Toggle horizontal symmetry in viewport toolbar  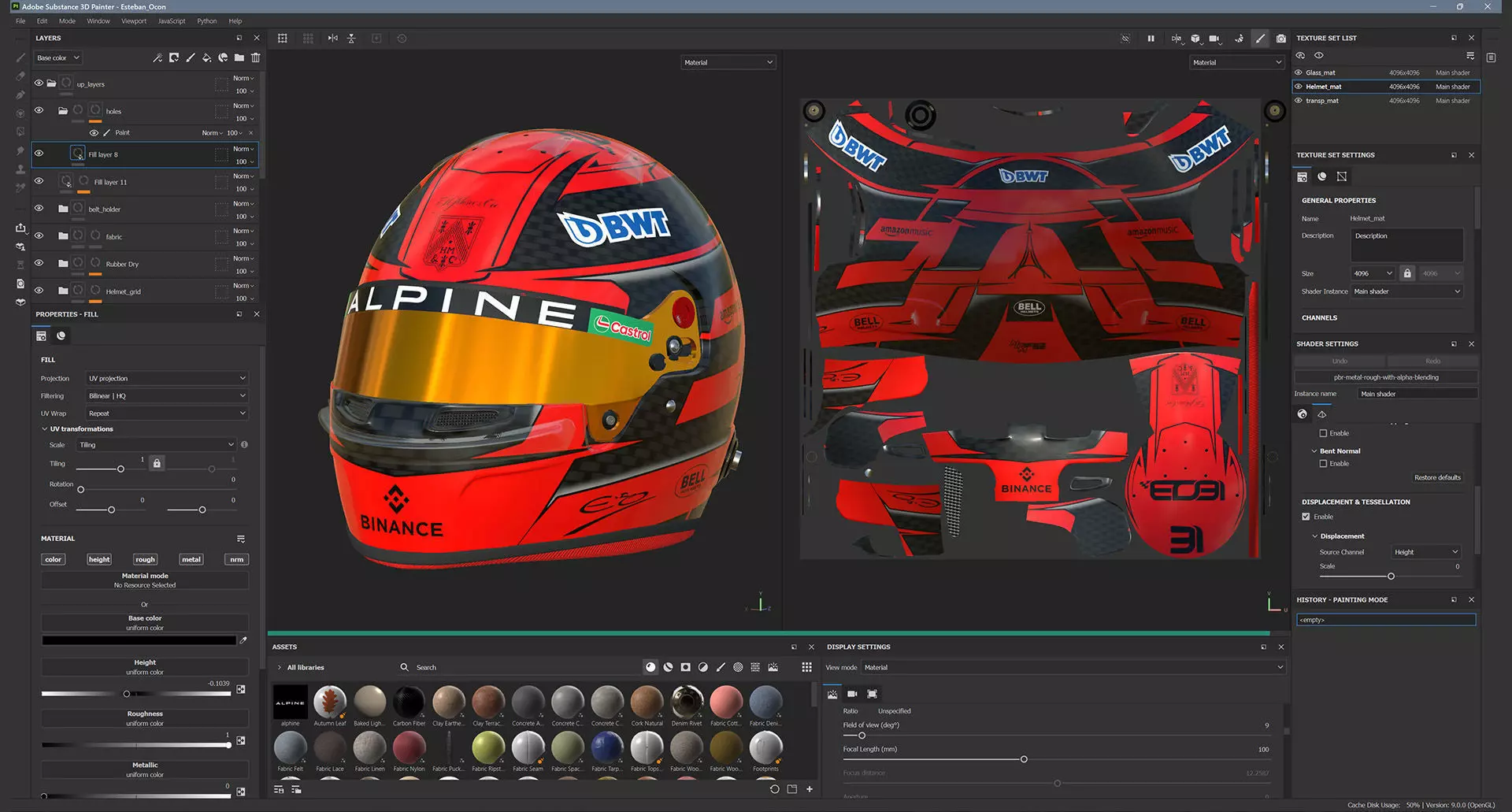(332, 38)
